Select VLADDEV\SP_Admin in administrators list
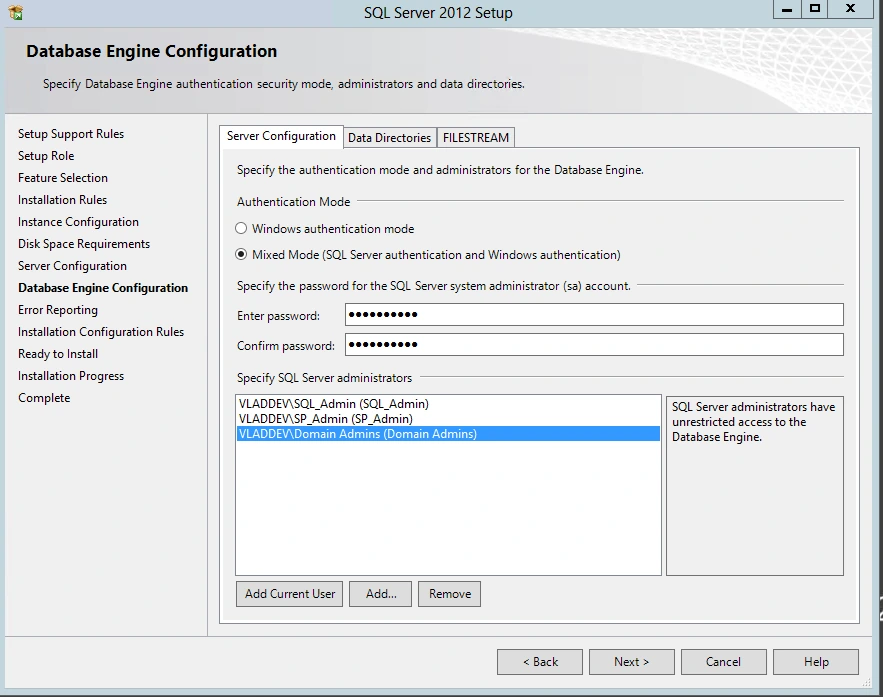883x697 pixels. coord(448,419)
